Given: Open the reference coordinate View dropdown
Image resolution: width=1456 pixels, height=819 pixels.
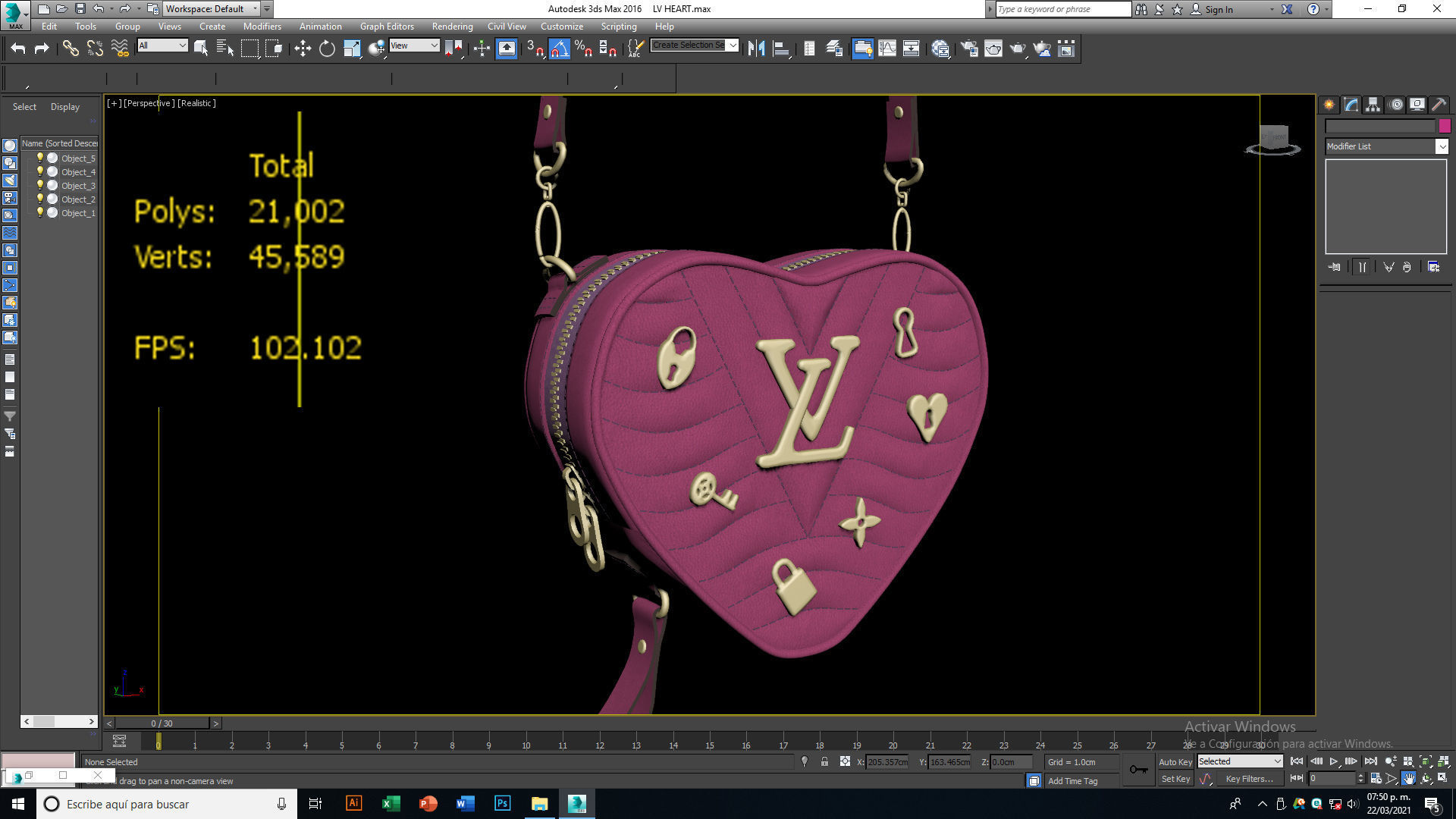Looking at the screenshot, I should [x=414, y=45].
